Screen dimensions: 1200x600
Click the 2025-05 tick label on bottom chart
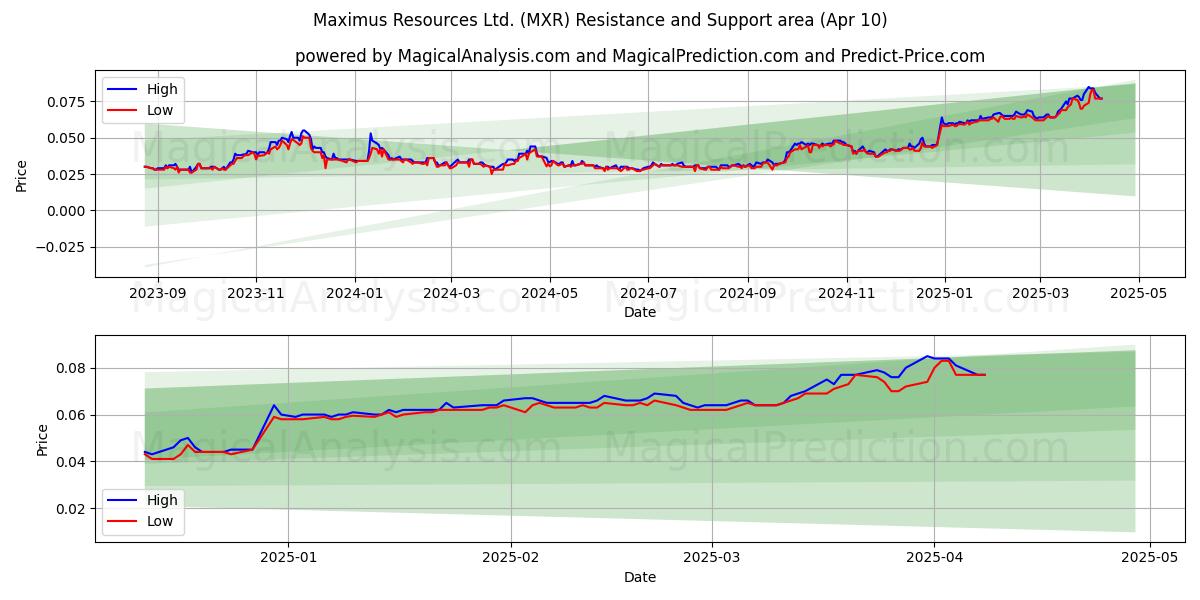(1150, 558)
